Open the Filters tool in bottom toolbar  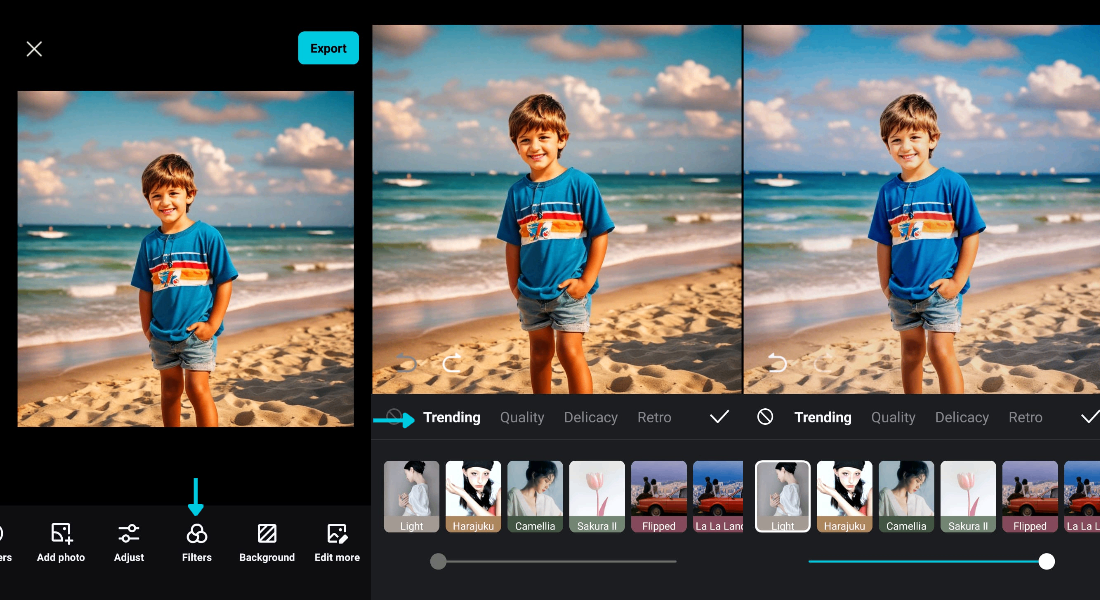pos(196,542)
